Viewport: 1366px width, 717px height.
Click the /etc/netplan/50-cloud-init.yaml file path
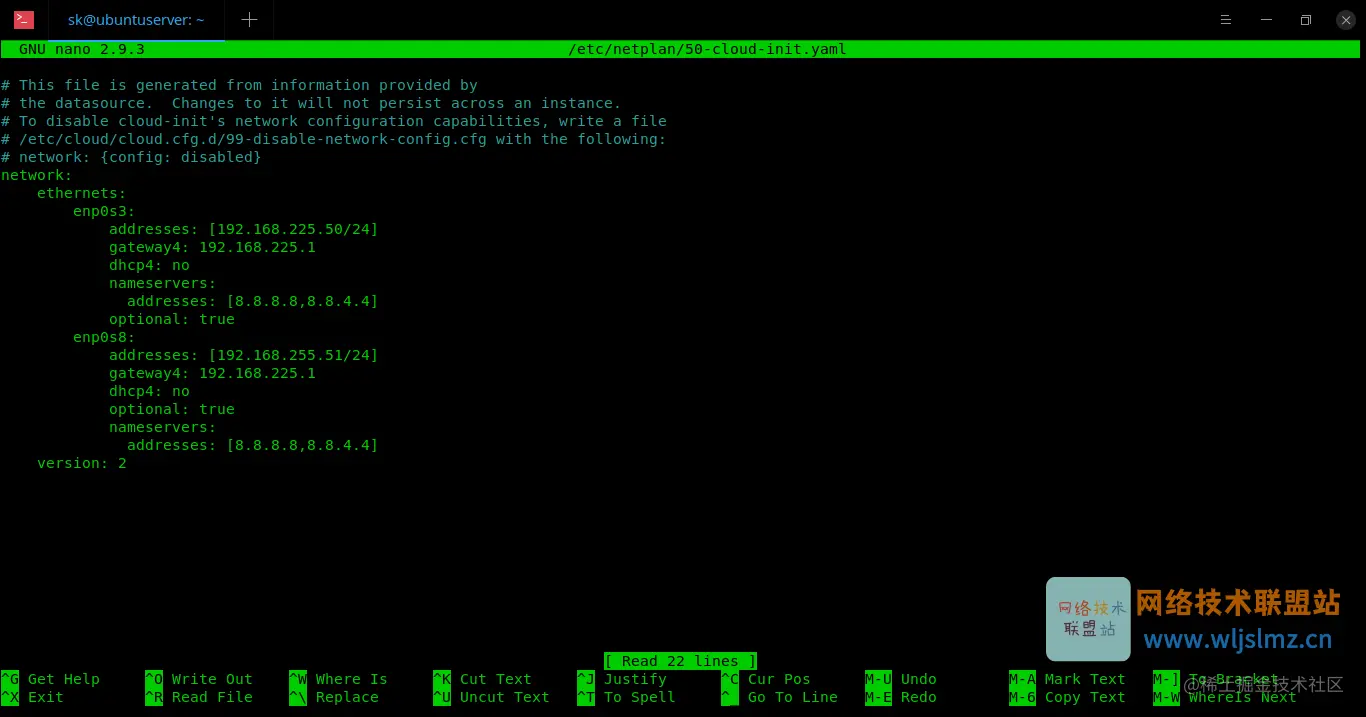(707, 49)
